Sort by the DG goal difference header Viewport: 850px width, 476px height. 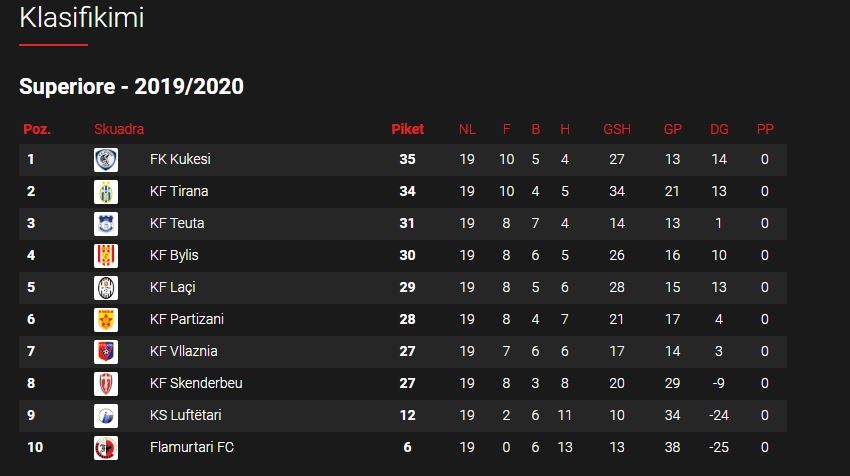(719, 129)
